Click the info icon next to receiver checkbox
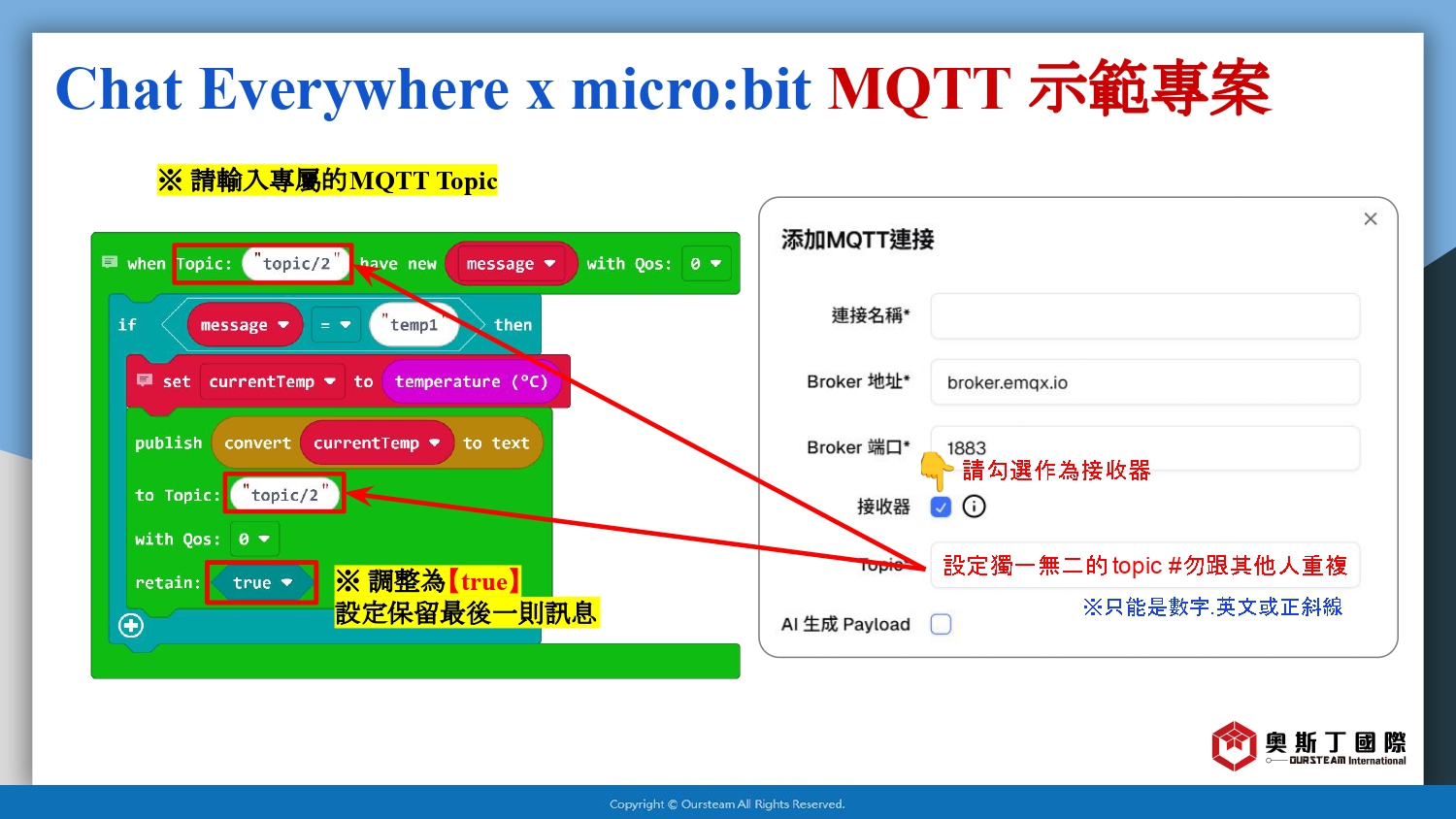 [974, 507]
